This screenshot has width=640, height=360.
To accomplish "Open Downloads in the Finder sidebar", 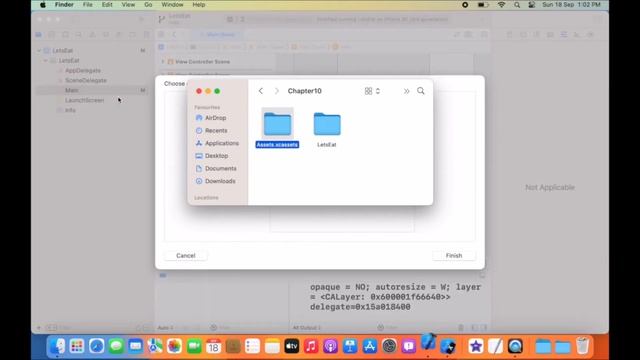I will [216, 181].
